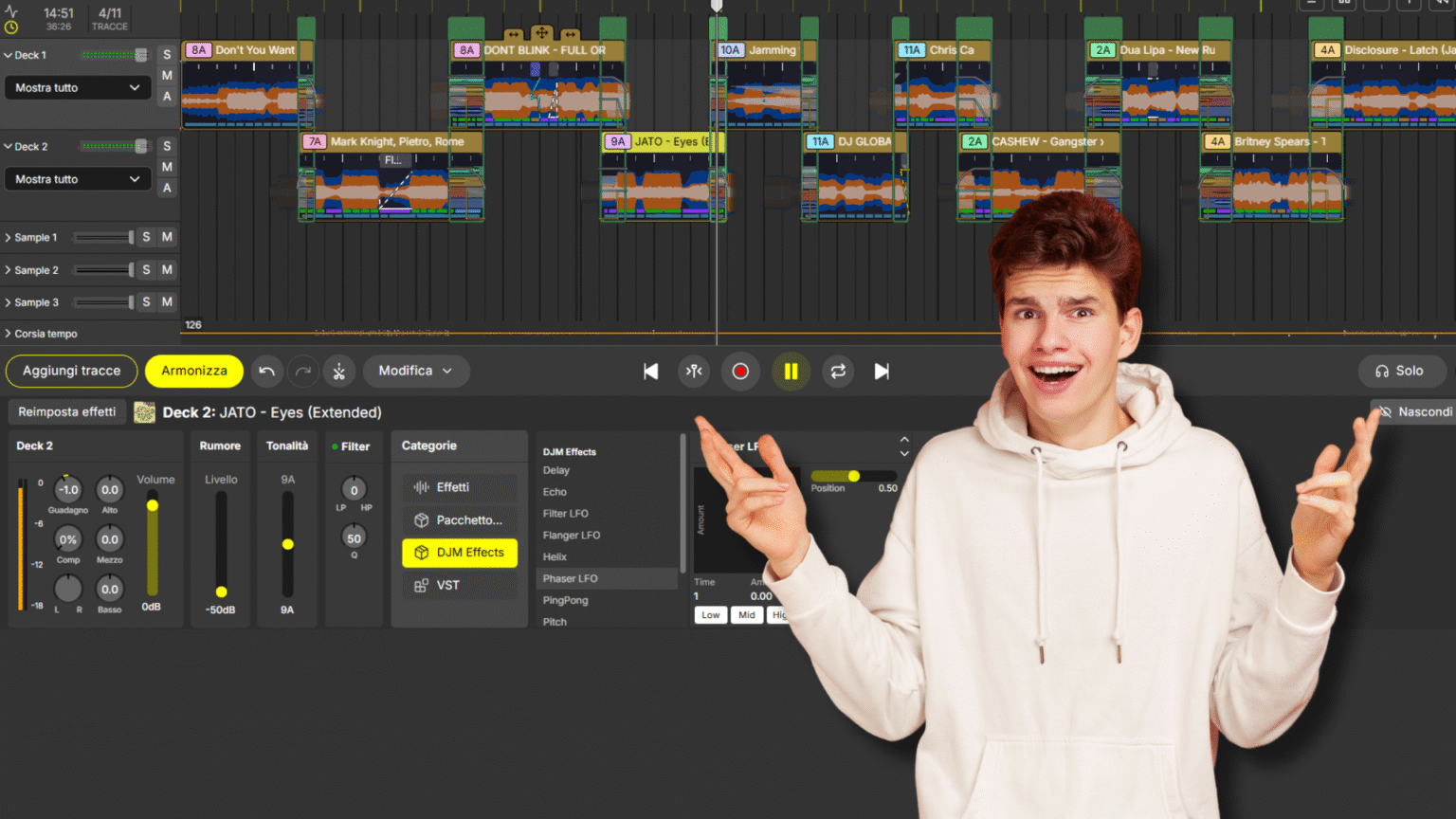This screenshot has width=1456, height=819.
Task: Select the Delay effect
Action: point(556,470)
